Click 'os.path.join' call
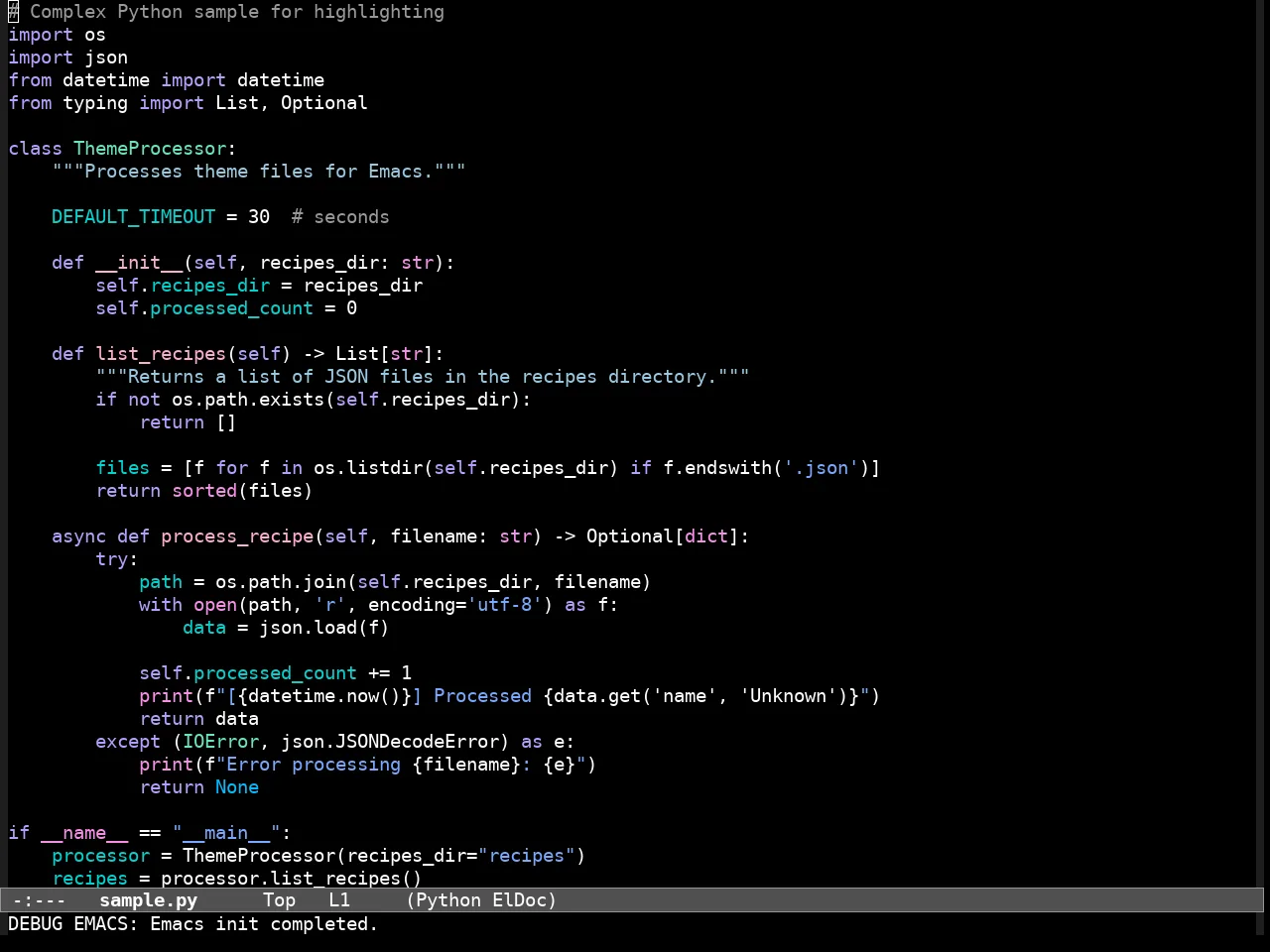1270x952 pixels. (x=281, y=582)
